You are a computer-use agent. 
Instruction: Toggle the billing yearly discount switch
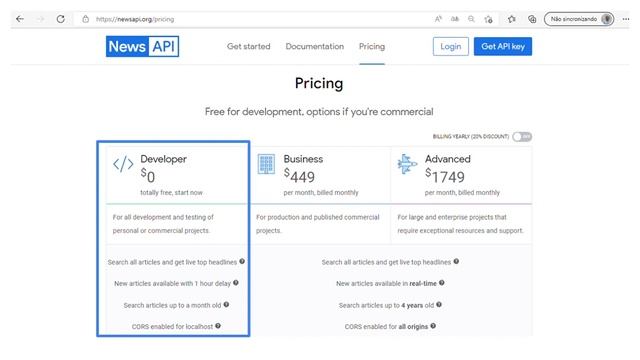pos(522,136)
